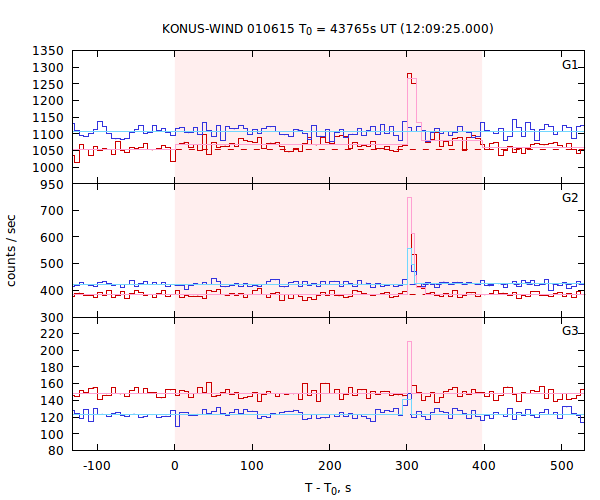This screenshot has height=500, width=600.
Task: Click the '-100' x-axis tick label
Action: coord(97,466)
